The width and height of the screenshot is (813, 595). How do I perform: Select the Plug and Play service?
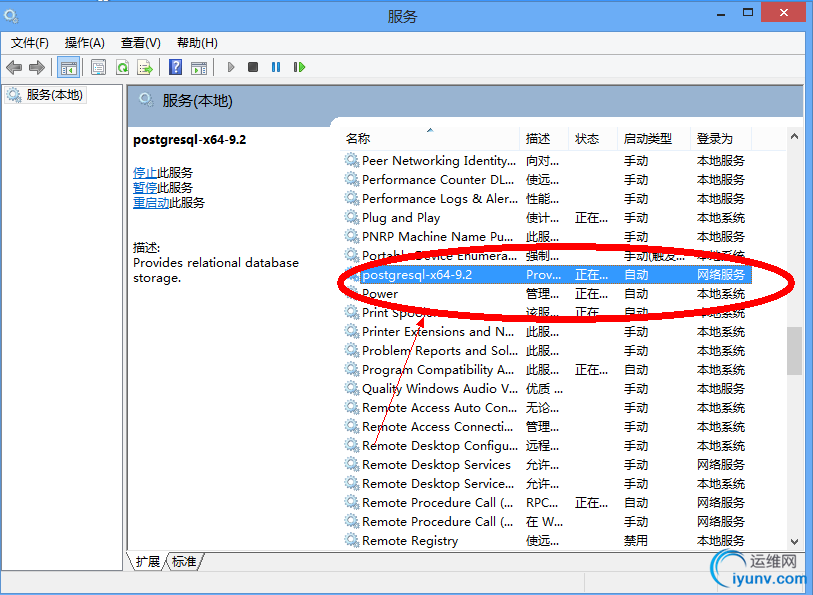click(547, 218)
